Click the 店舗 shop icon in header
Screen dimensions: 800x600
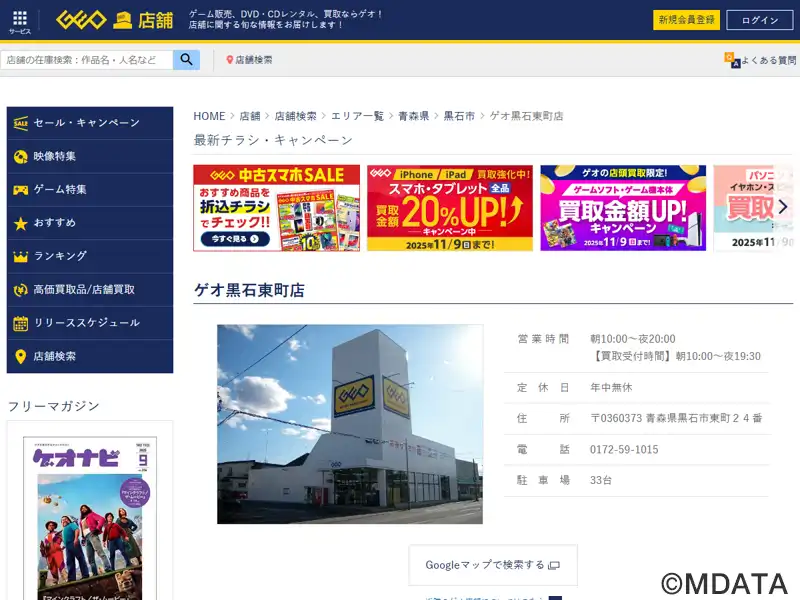[122, 21]
